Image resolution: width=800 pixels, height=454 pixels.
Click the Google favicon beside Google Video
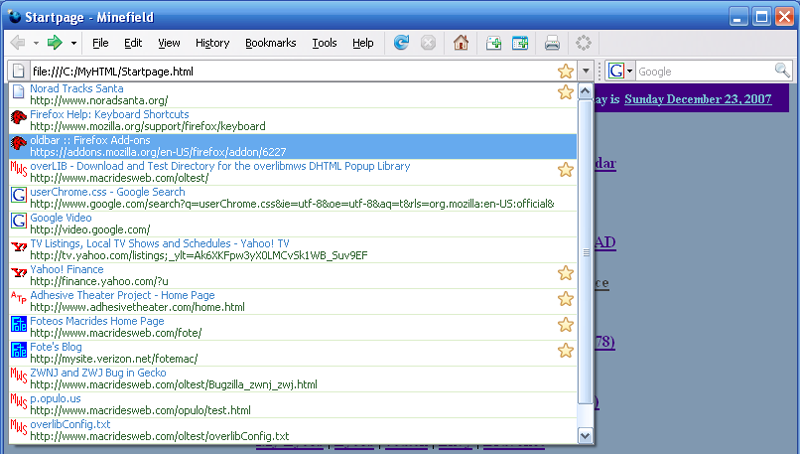tap(19, 220)
